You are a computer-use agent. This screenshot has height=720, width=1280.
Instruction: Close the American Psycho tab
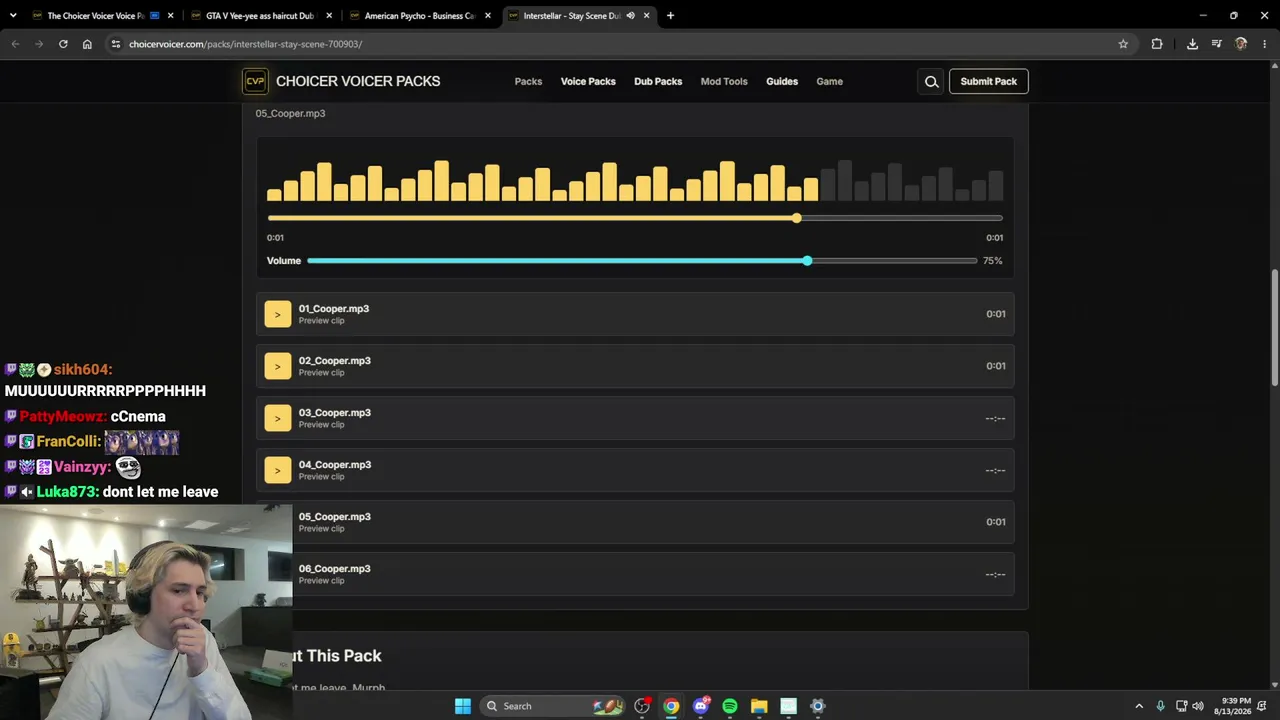point(488,16)
